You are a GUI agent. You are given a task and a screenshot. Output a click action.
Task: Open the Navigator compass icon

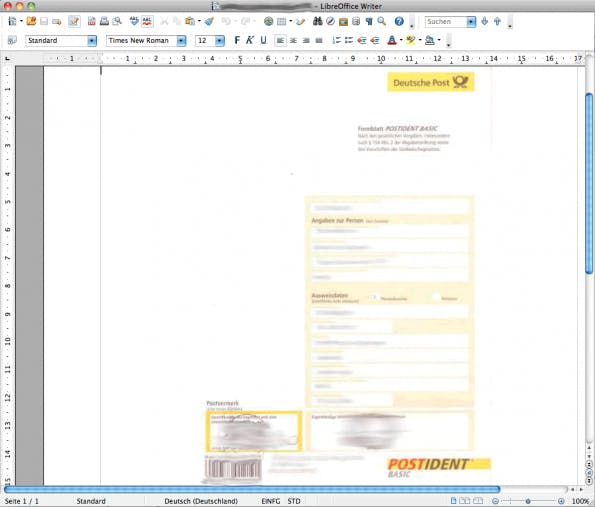[x=331, y=21]
